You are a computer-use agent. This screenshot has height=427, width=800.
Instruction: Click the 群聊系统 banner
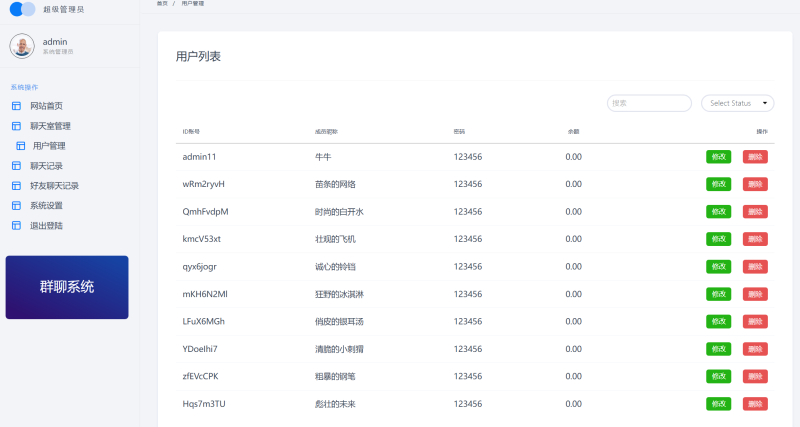[67, 287]
